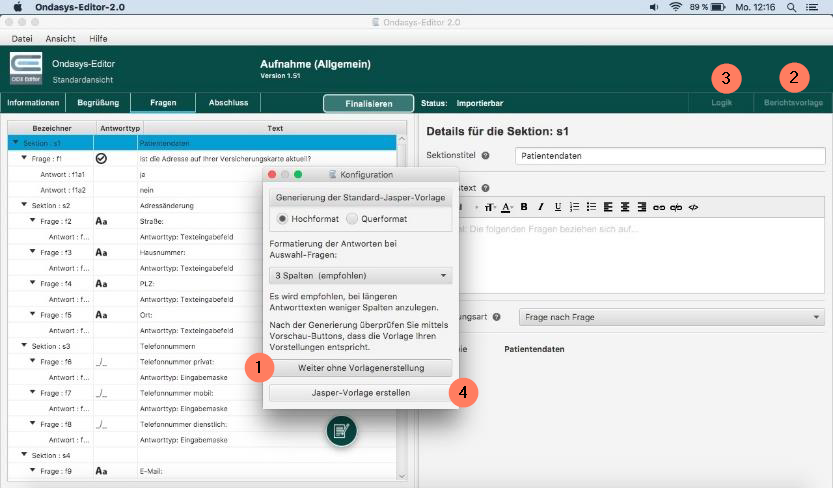Switch to the Informationen tab
834x488 pixels.
tap(33, 103)
